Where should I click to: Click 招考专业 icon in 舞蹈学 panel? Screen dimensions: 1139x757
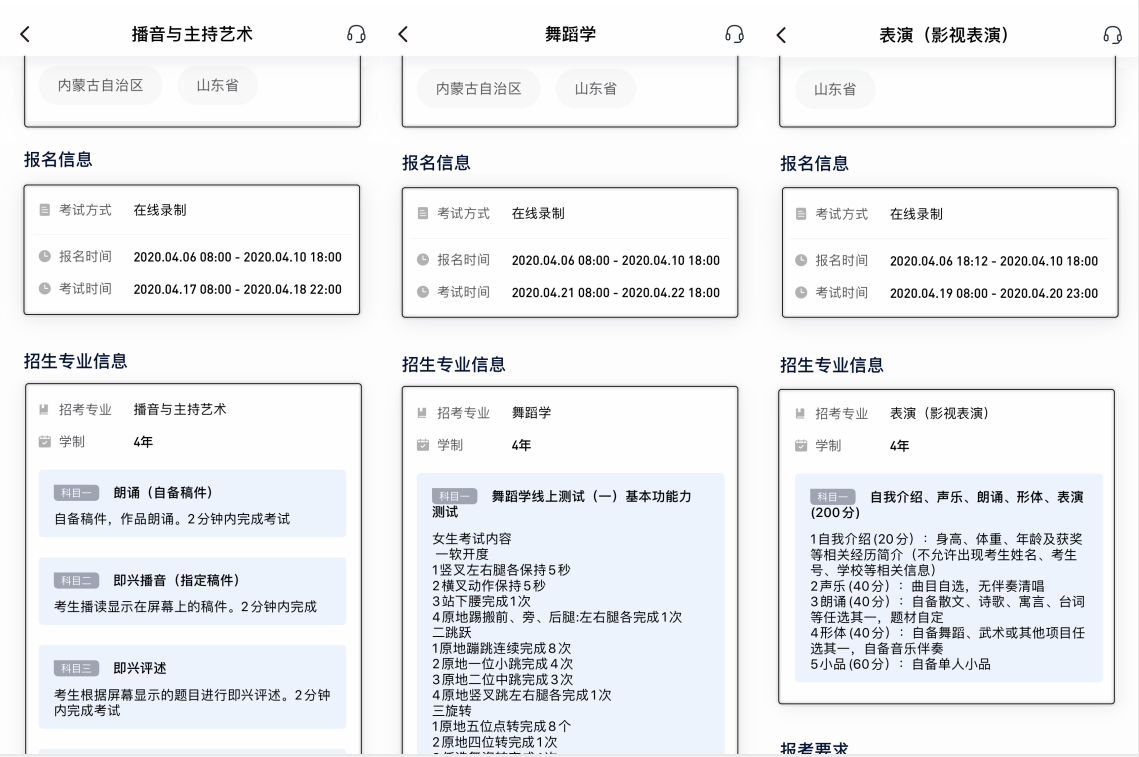[x=422, y=413]
